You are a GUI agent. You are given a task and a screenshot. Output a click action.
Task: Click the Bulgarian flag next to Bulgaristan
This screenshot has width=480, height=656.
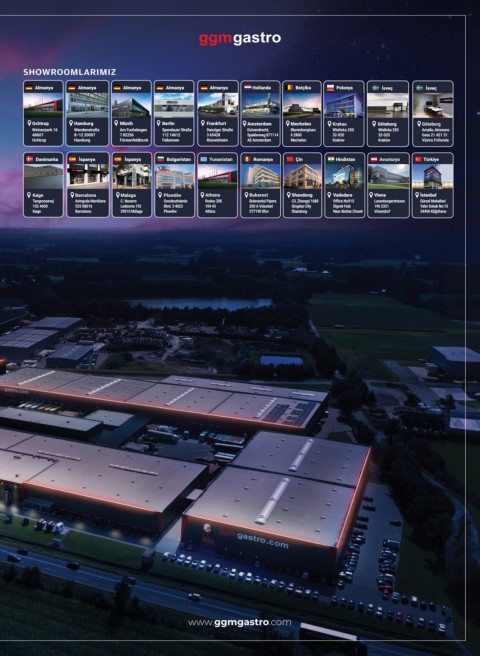point(161,159)
